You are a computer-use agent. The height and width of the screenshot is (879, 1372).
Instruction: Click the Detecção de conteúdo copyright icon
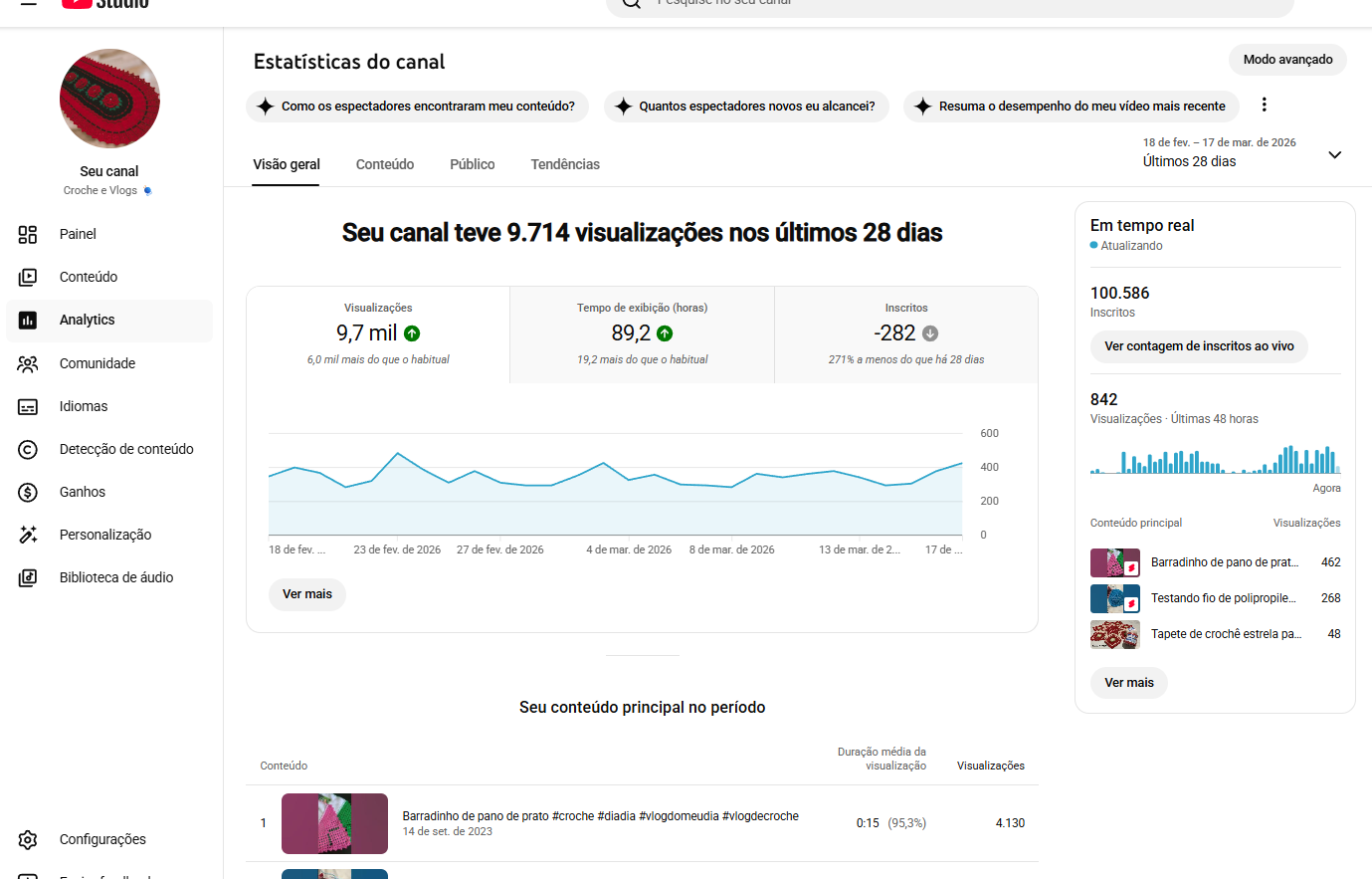click(x=28, y=449)
